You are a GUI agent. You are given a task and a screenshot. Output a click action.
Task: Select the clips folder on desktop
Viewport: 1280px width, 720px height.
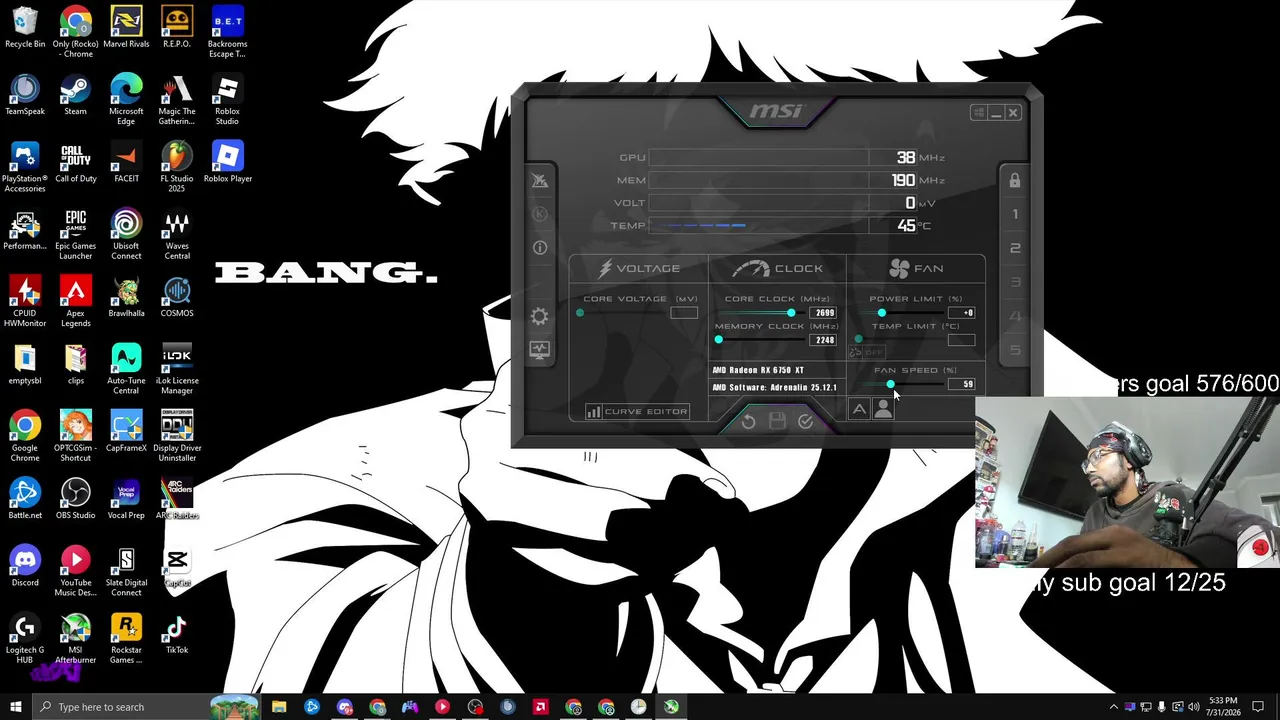[x=75, y=364]
